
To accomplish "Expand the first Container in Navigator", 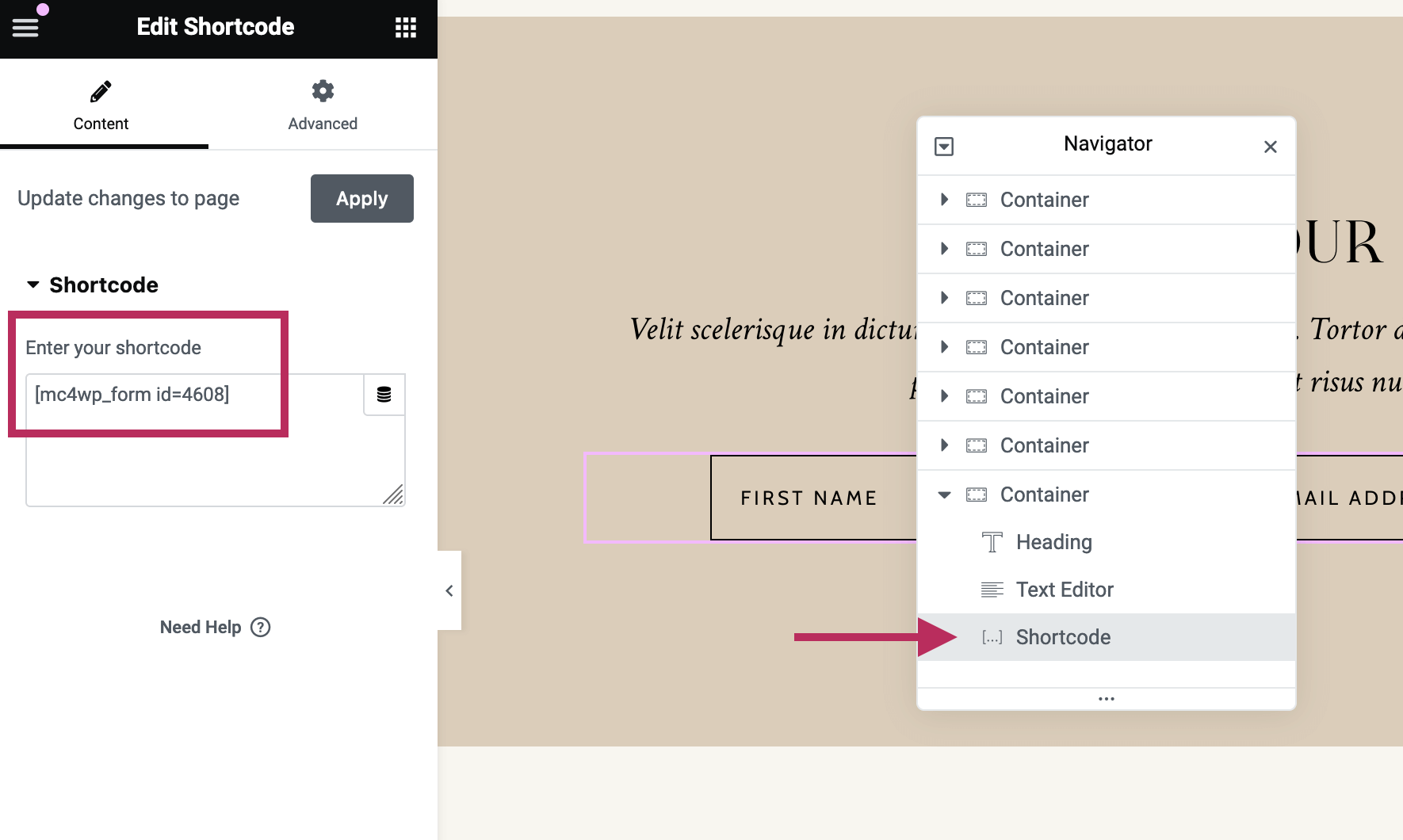I will point(944,200).
